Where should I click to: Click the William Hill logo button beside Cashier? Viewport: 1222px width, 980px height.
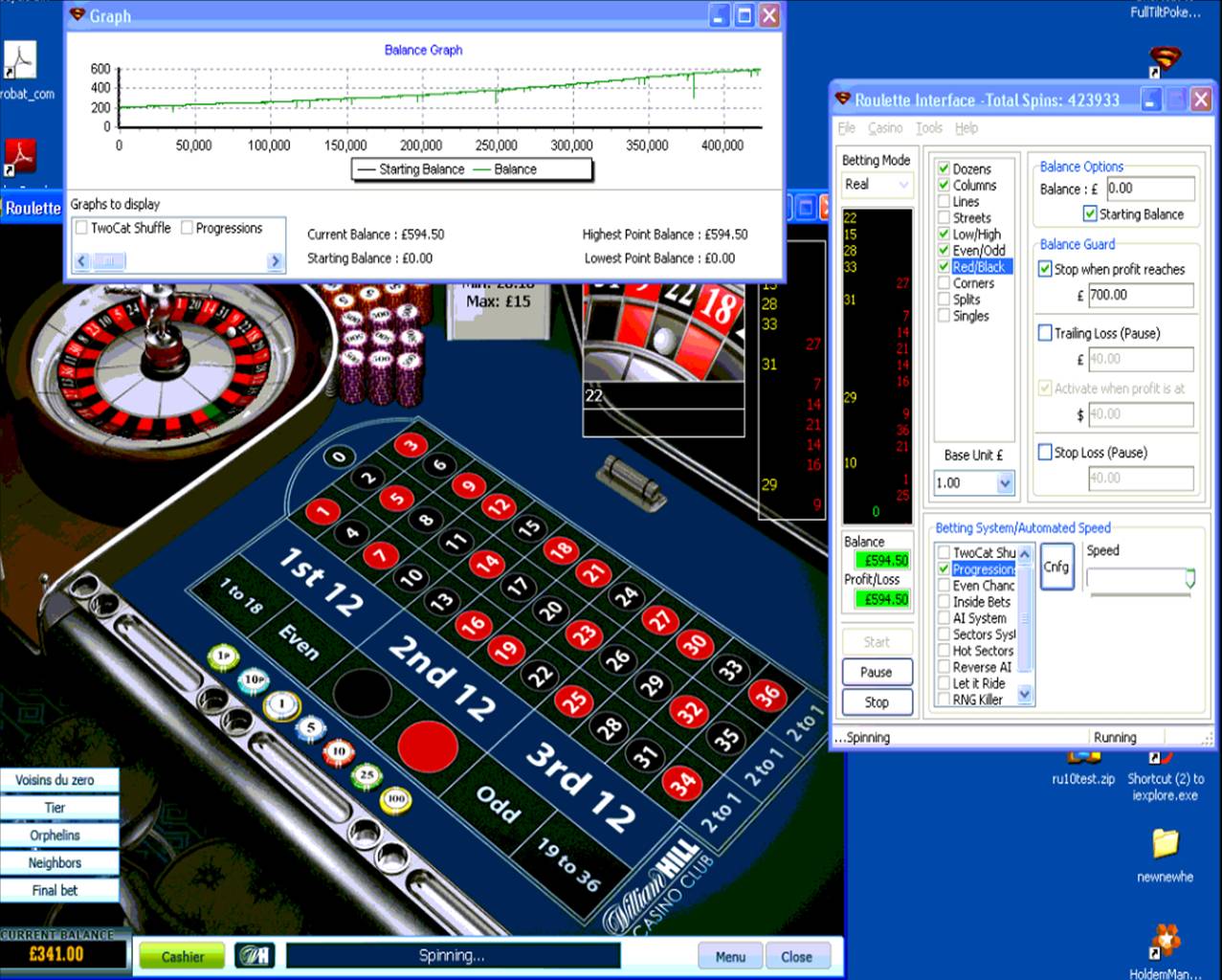click(x=256, y=955)
